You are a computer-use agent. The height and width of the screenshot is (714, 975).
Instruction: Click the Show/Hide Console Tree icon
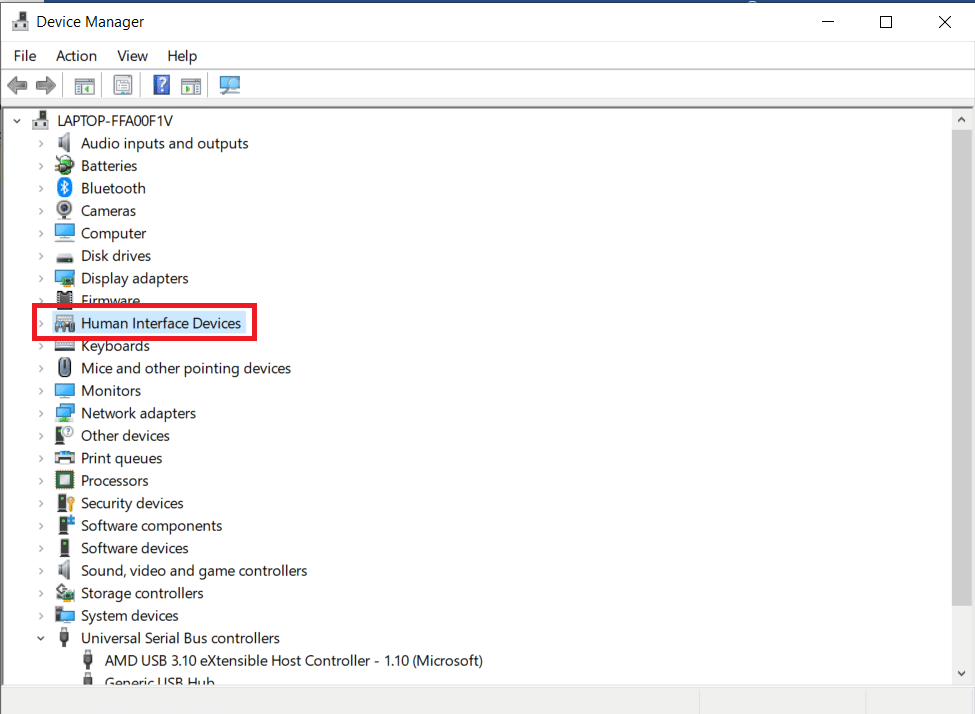(x=84, y=85)
